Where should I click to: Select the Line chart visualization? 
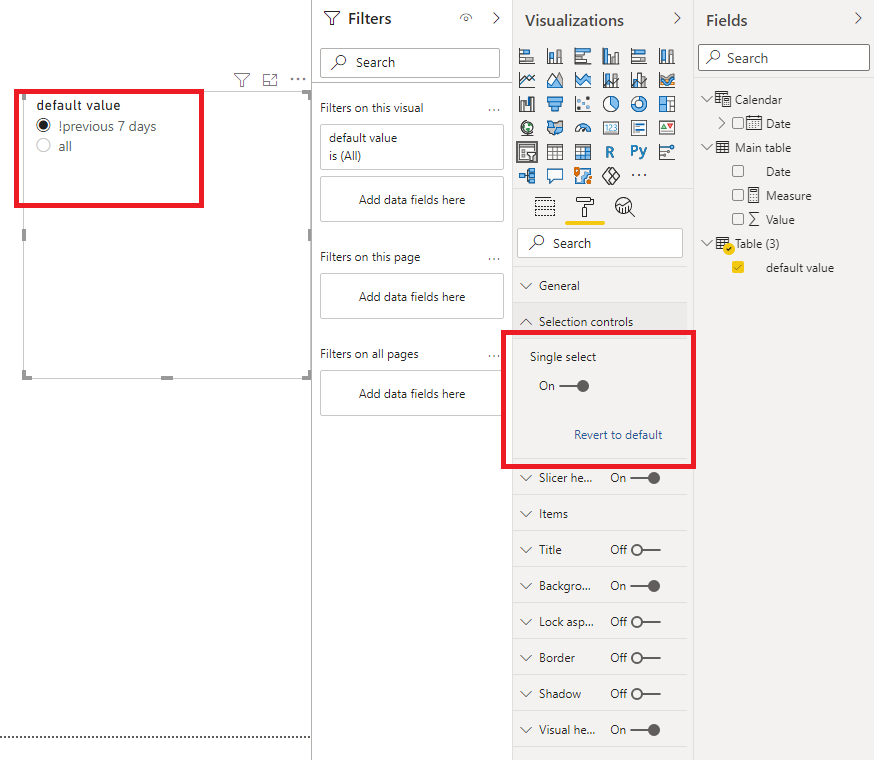[x=527, y=80]
